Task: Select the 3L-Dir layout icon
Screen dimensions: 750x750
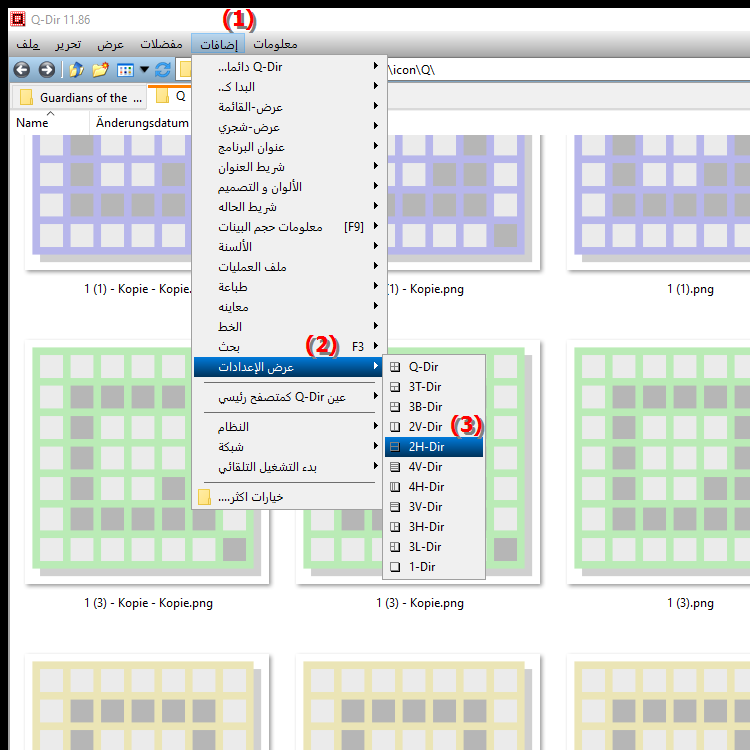Action: [395, 547]
